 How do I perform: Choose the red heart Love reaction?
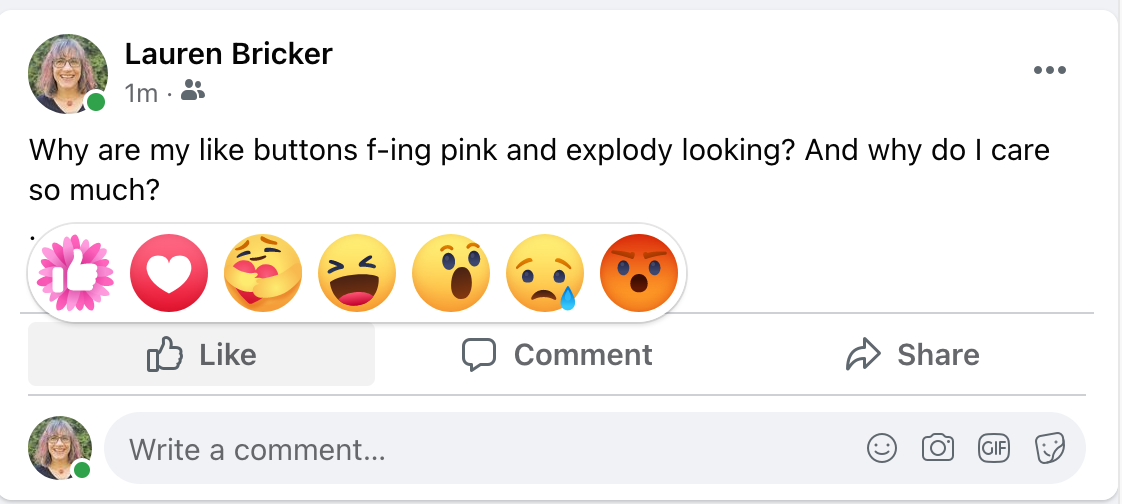[169, 273]
